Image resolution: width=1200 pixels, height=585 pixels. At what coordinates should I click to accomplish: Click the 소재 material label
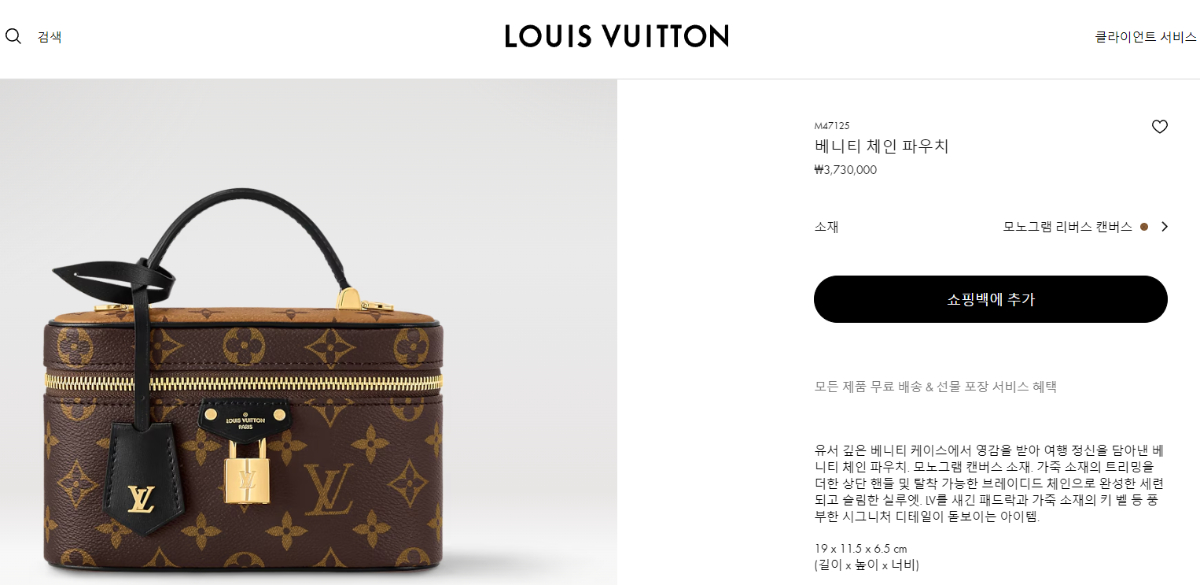point(826,227)
